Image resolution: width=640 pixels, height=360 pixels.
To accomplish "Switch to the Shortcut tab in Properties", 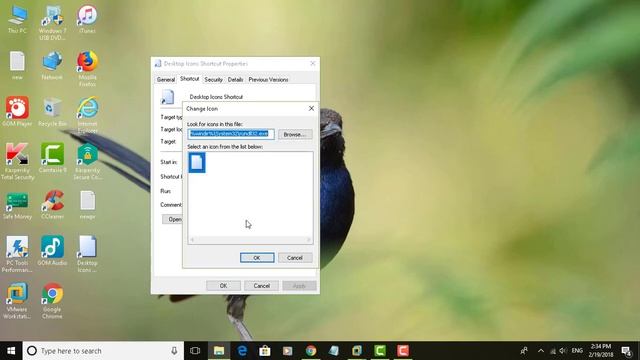I will (190, 79).
